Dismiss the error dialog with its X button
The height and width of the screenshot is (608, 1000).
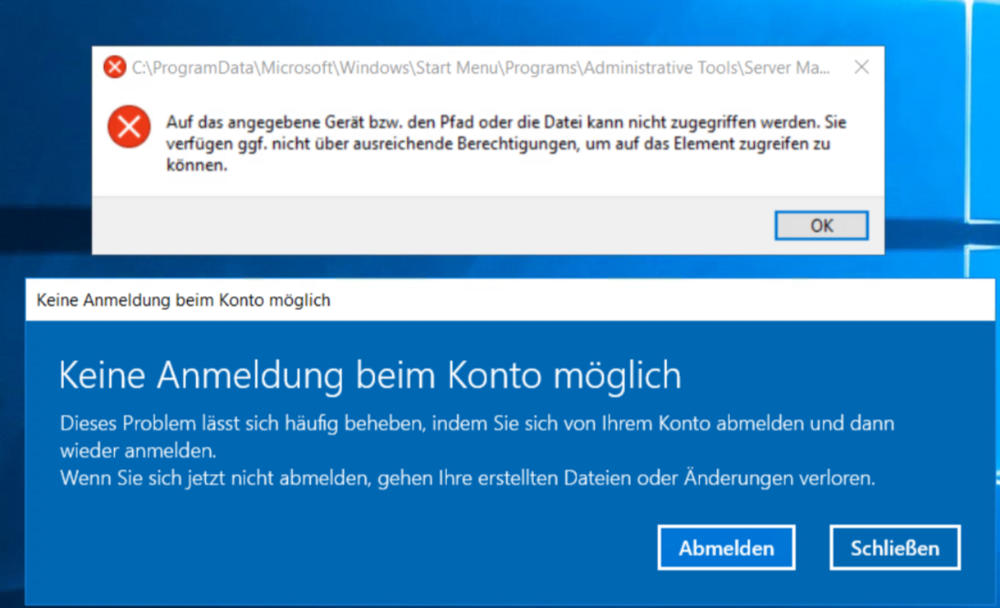coord(861,67)
